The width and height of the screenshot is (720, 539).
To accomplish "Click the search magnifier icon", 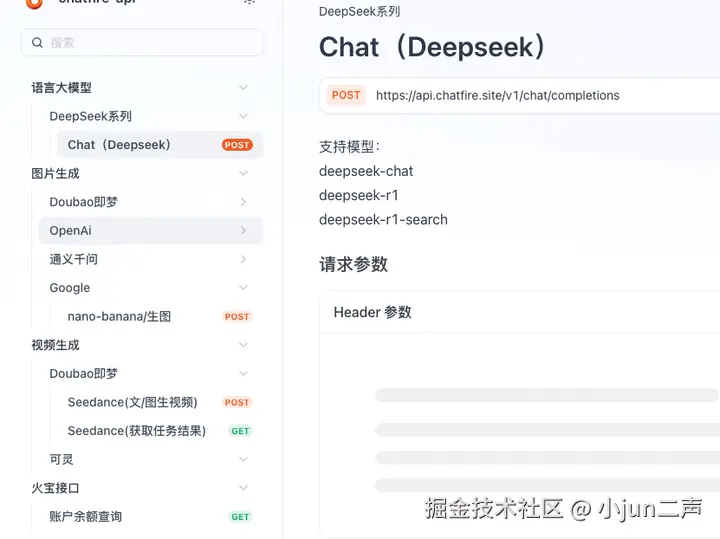I will pos(37,43).
